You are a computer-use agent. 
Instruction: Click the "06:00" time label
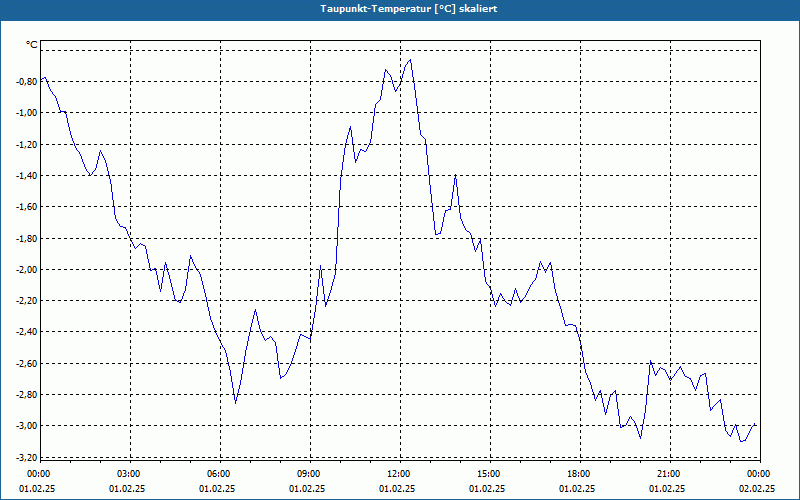coord(218,474)
